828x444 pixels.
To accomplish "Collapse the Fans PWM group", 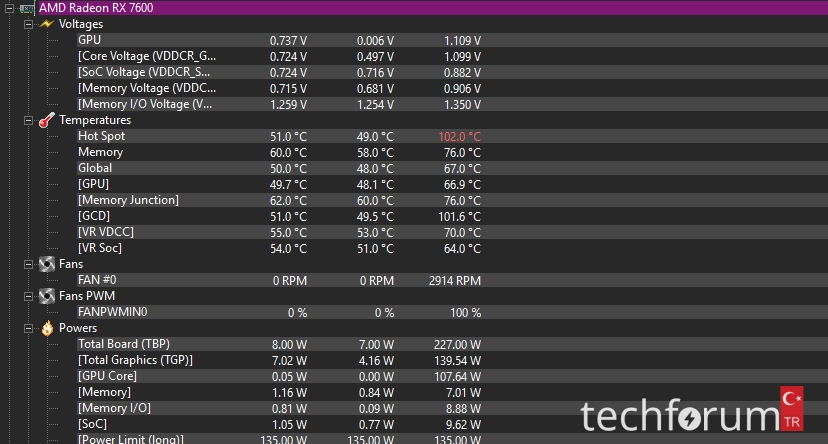I will (x=29, y=297).
